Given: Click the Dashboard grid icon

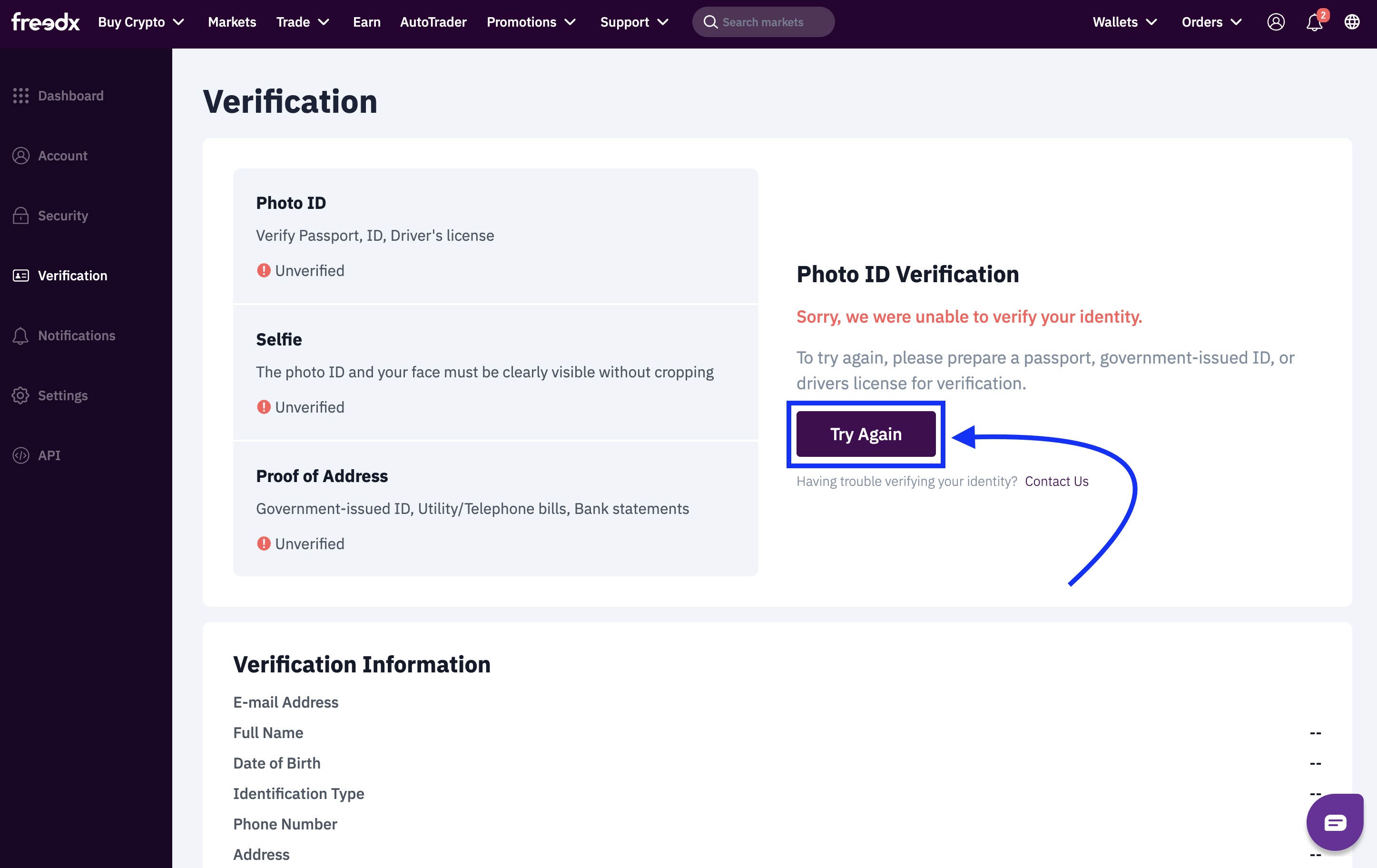Looking at the screenshot, I should click(20, 96).
